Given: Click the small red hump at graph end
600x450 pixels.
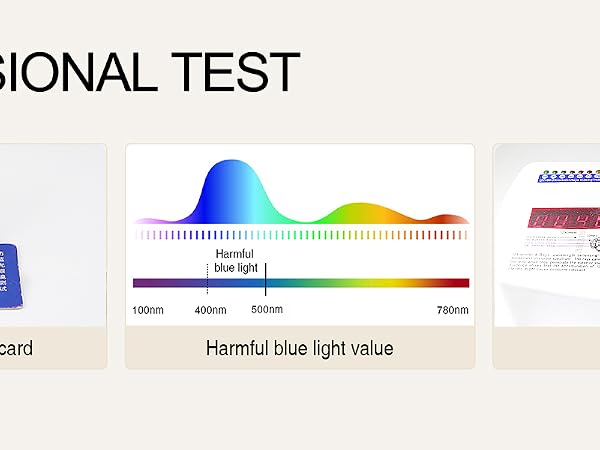Looking at the screenshot, I should click(446, 219).
